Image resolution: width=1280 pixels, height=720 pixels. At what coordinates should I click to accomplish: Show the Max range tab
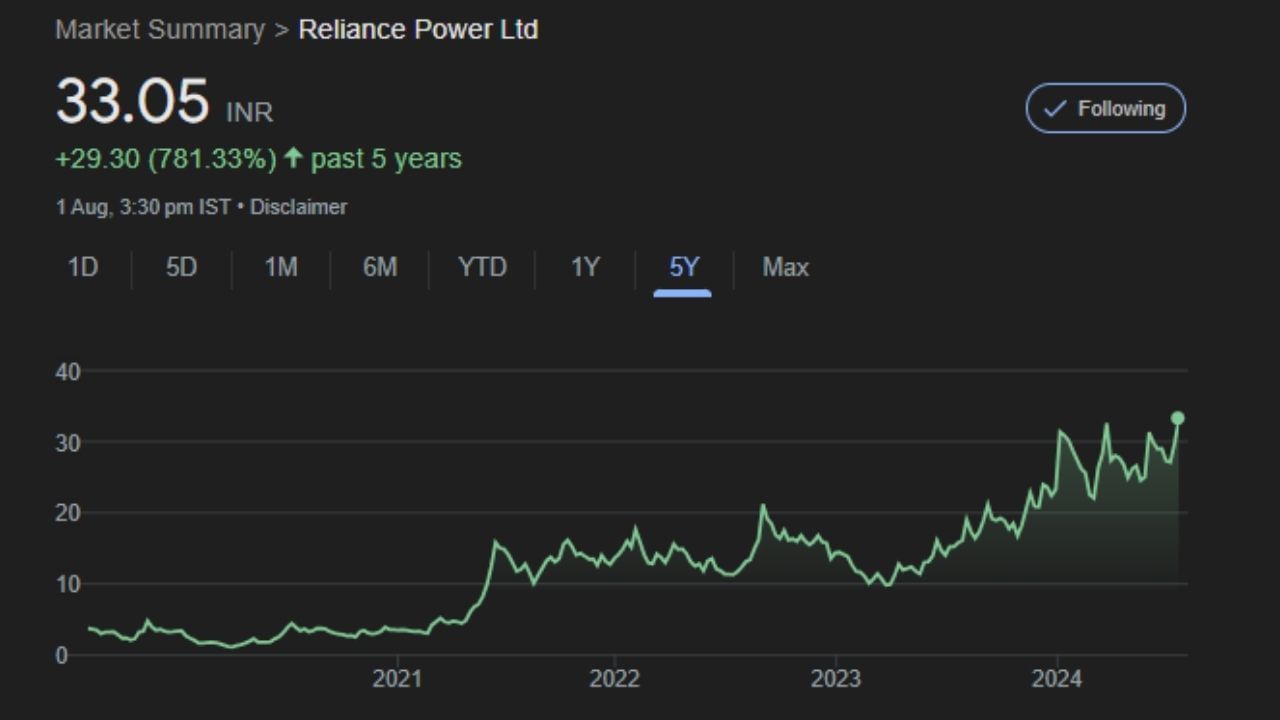[x=785, y=268]
